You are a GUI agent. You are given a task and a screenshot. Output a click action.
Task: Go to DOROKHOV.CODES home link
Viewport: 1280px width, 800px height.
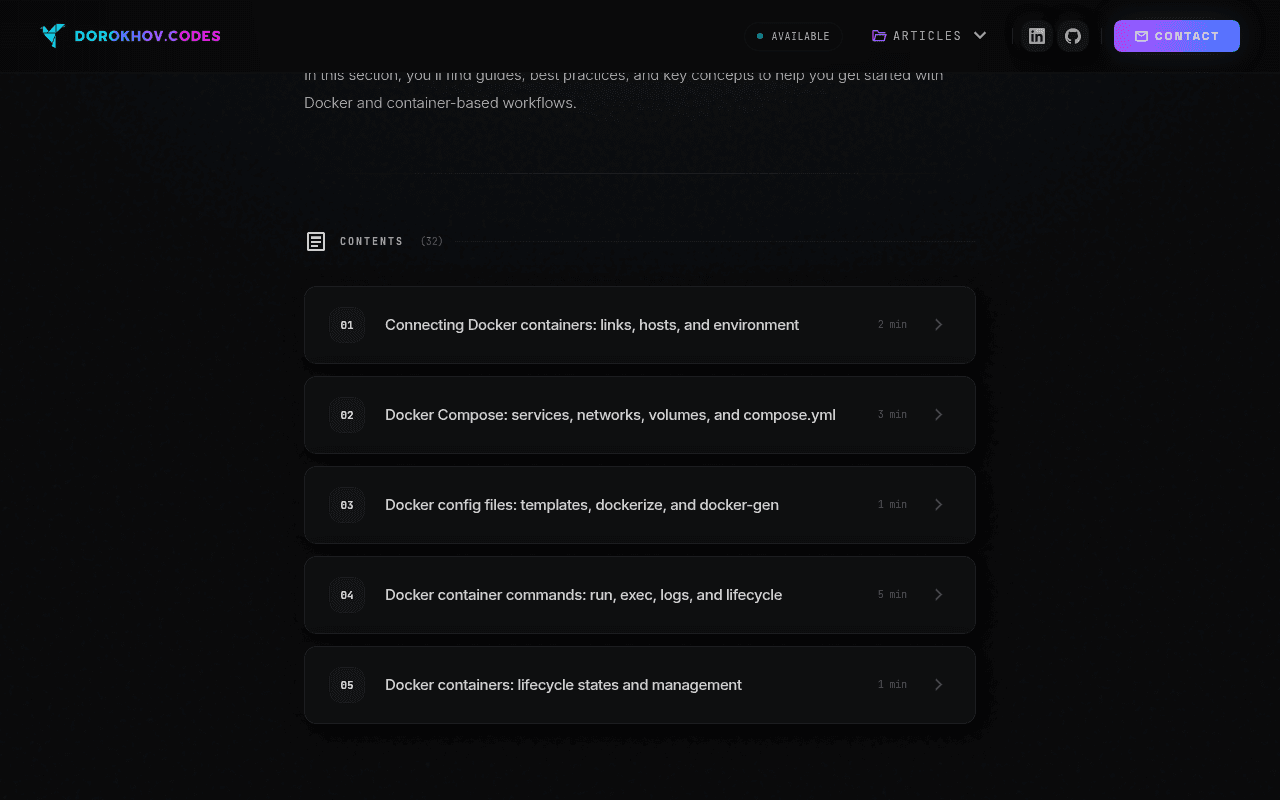130,36
